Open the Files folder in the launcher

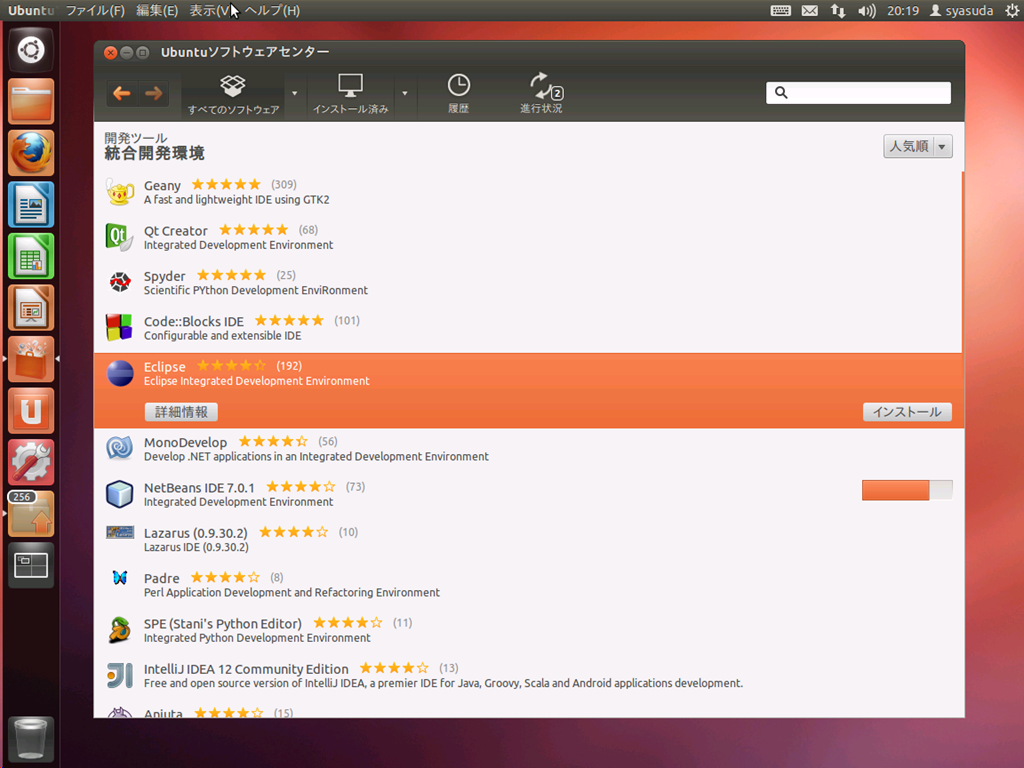[x=31, y=101]
